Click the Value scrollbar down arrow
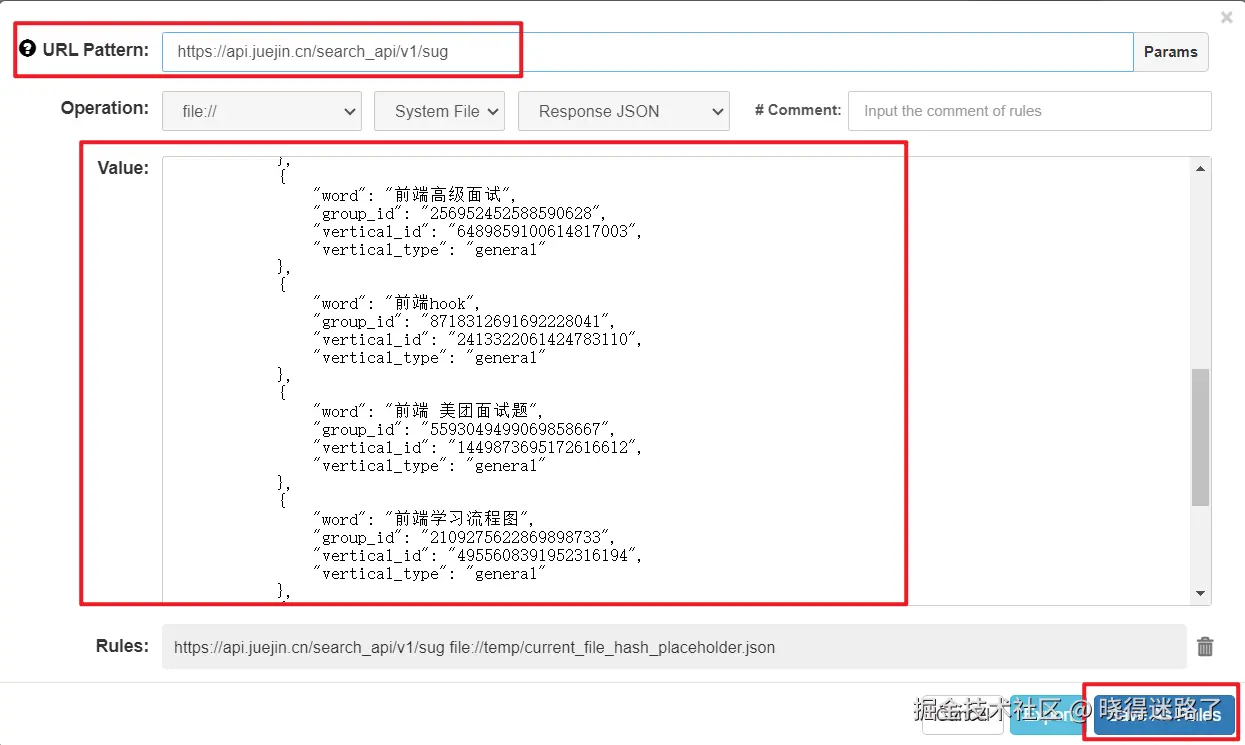 click(1201, 594)
